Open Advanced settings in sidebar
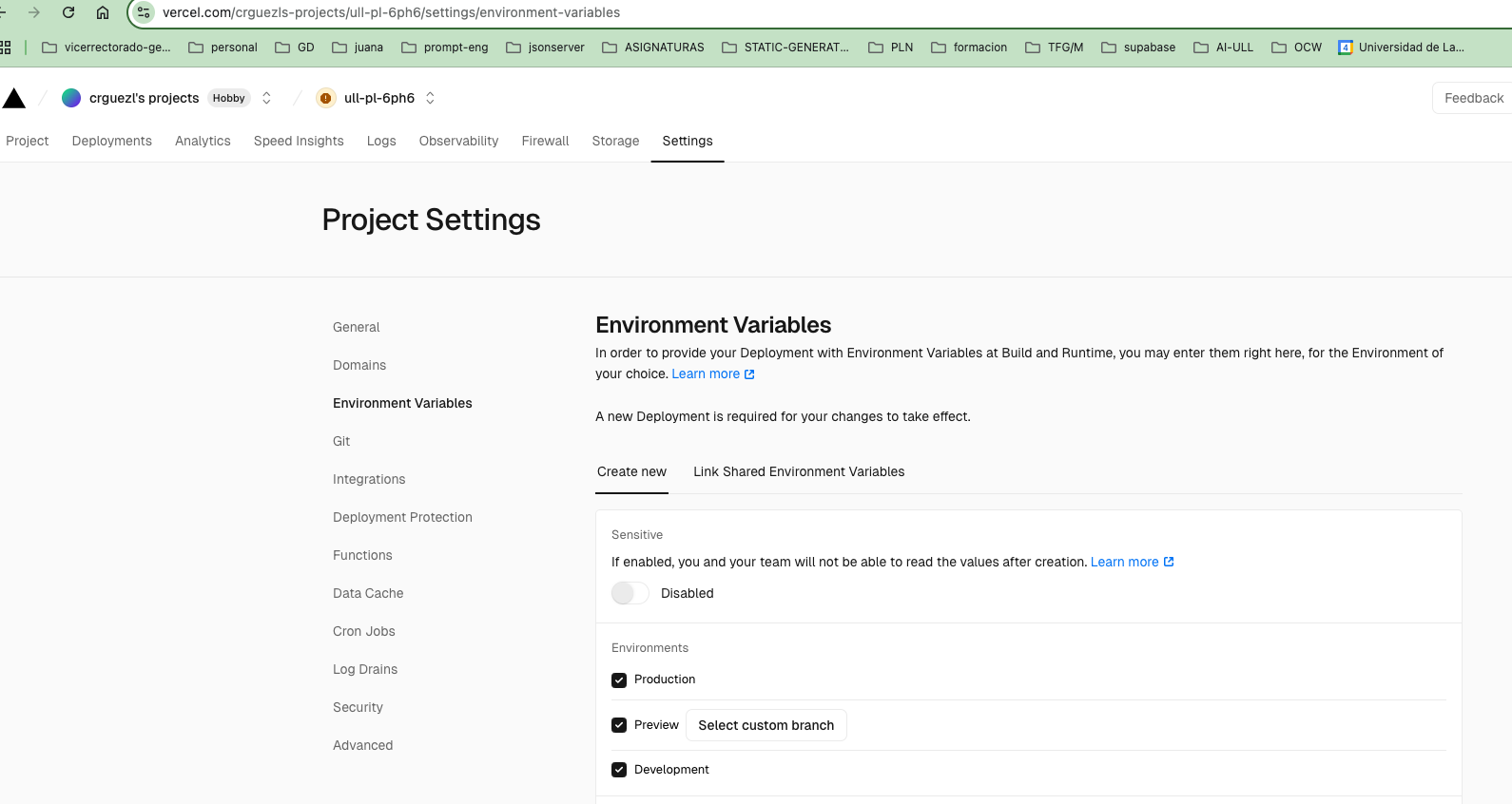Image resolution: width=1512 pixels, height=804 pixels. click(362, 745)
